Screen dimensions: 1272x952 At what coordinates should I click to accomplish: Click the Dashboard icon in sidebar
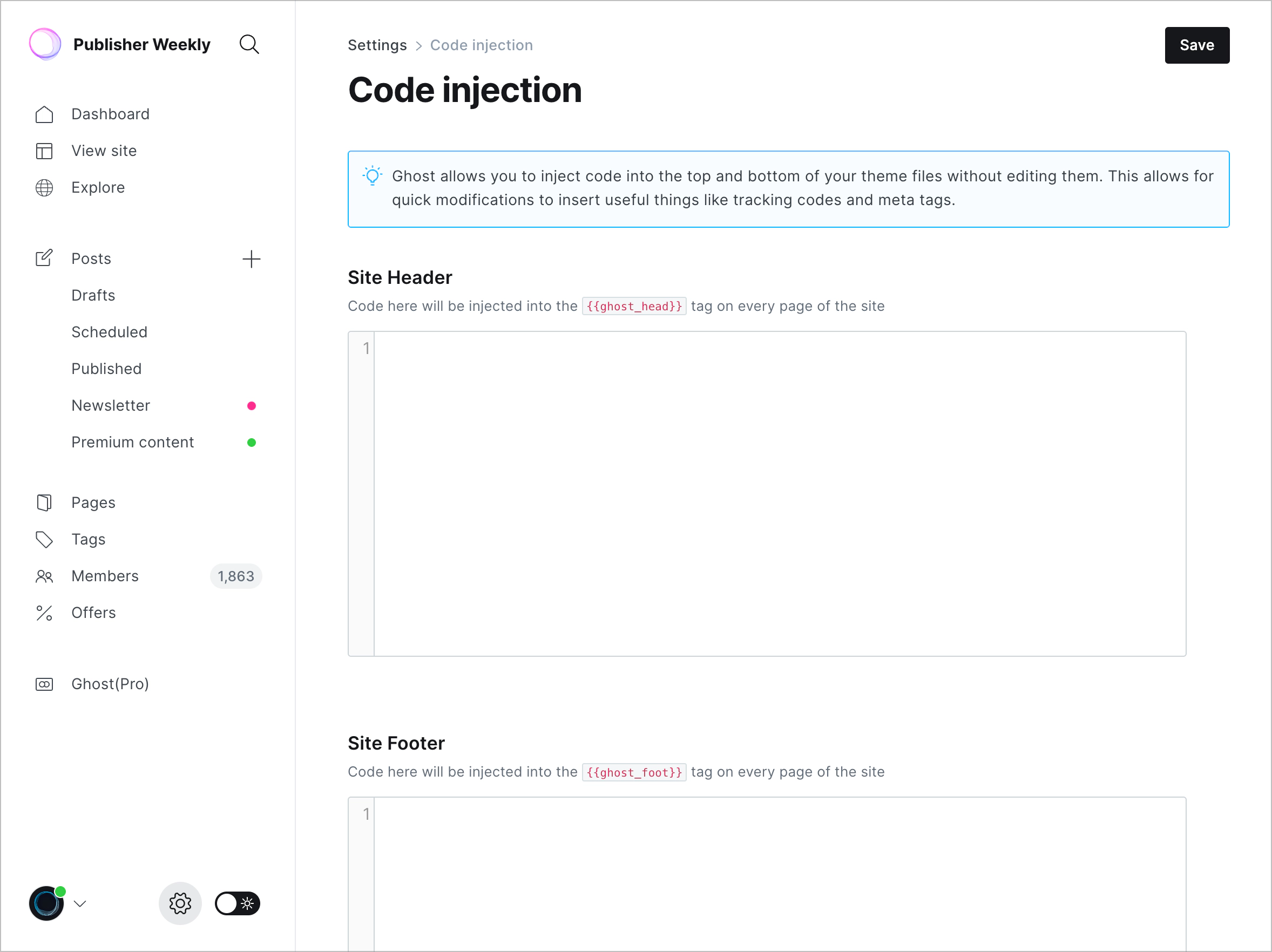point(45,114)
